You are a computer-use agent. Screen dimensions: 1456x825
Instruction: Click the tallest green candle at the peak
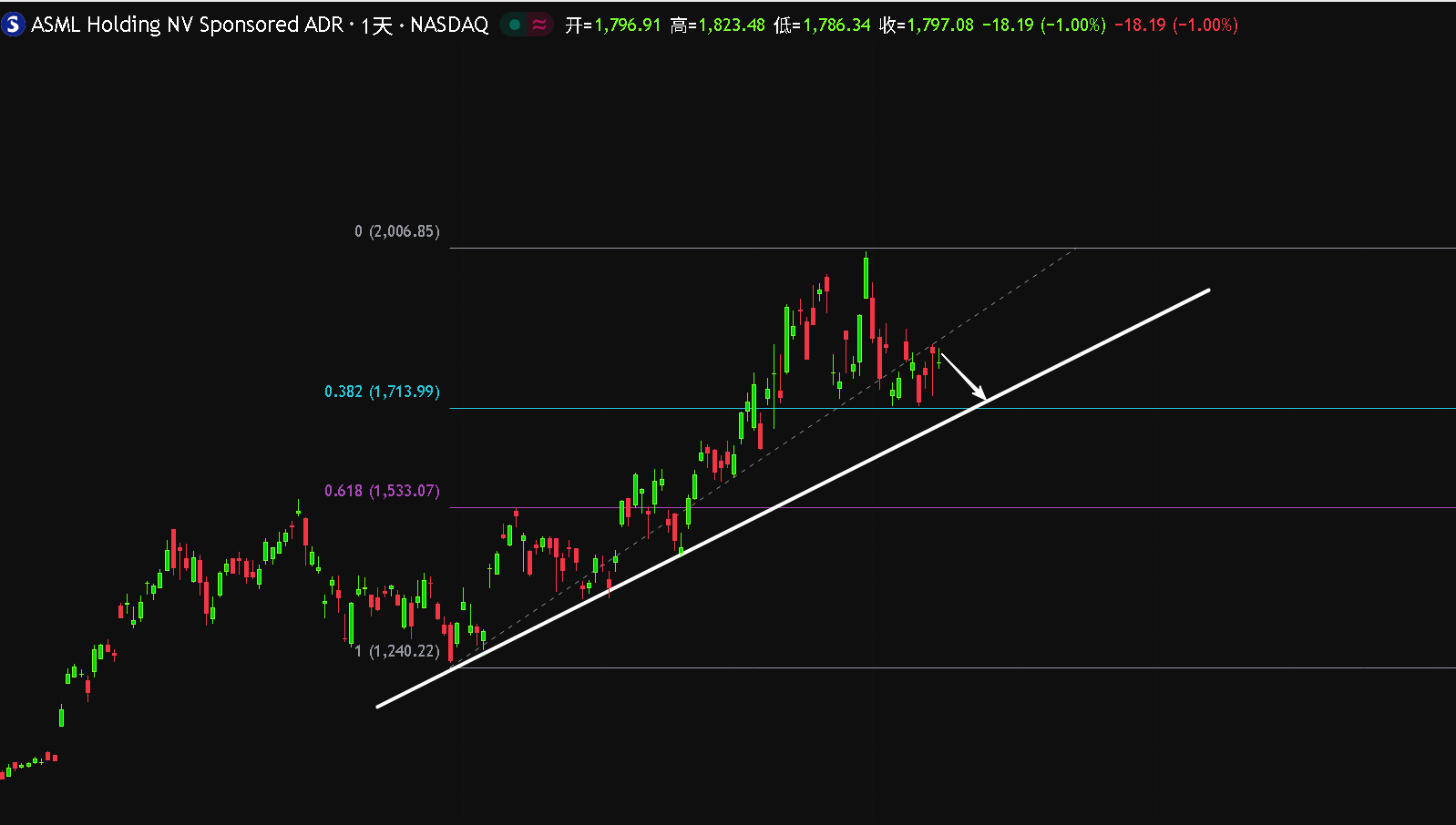[866, 276]
